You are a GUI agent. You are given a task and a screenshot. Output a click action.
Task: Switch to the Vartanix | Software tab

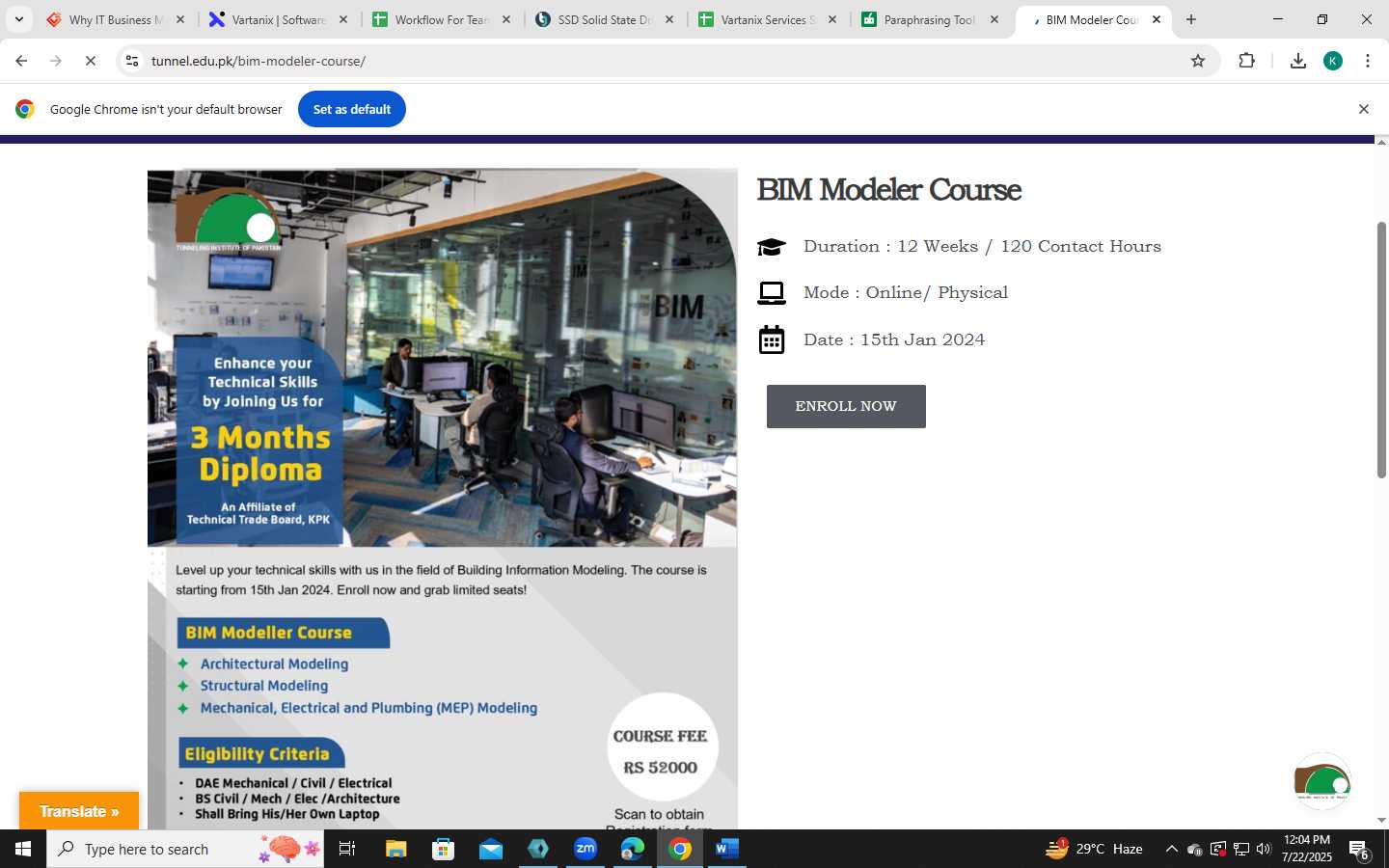tap(277, 19)
